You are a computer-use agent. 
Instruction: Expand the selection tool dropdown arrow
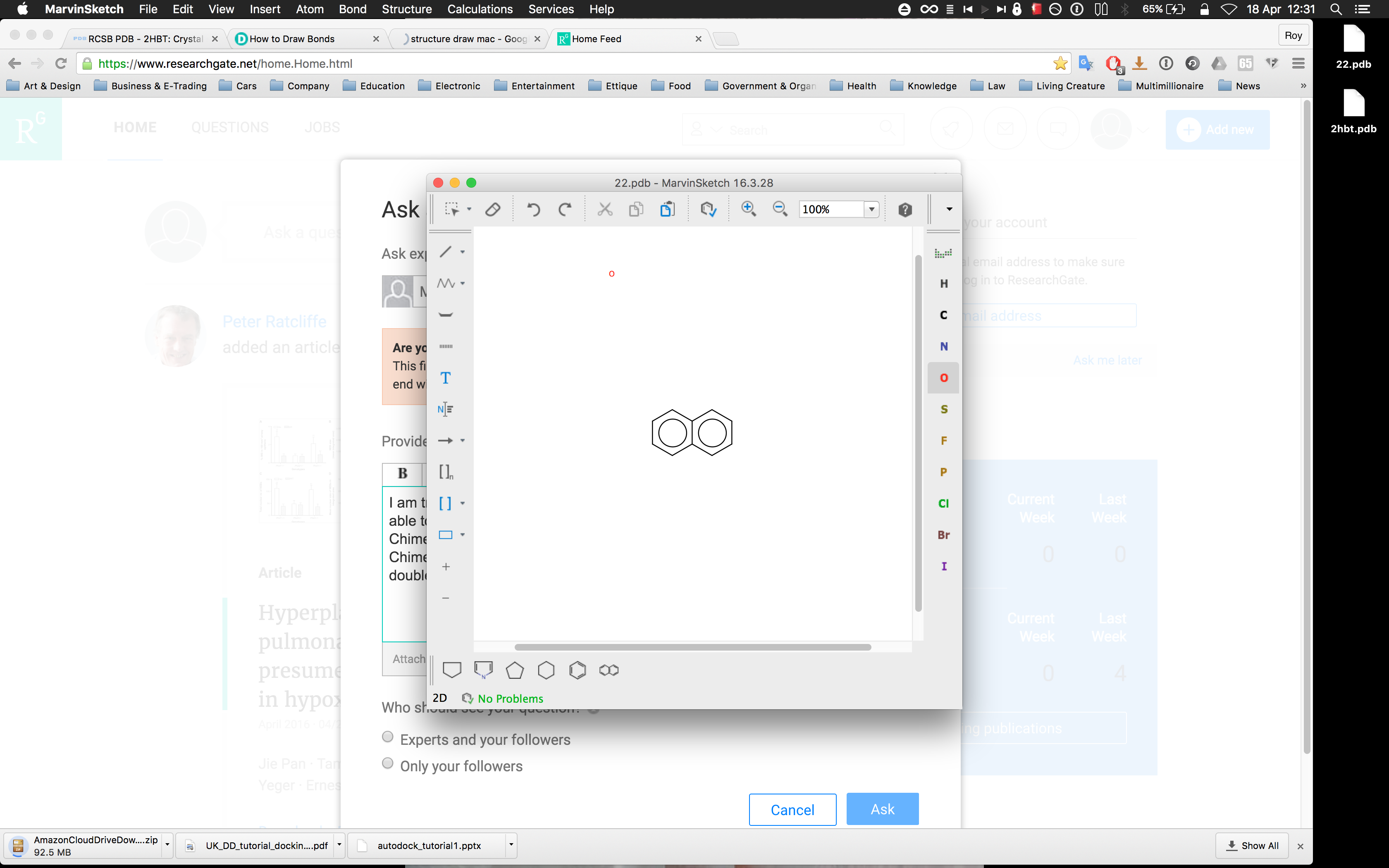[x=469, y=210]
